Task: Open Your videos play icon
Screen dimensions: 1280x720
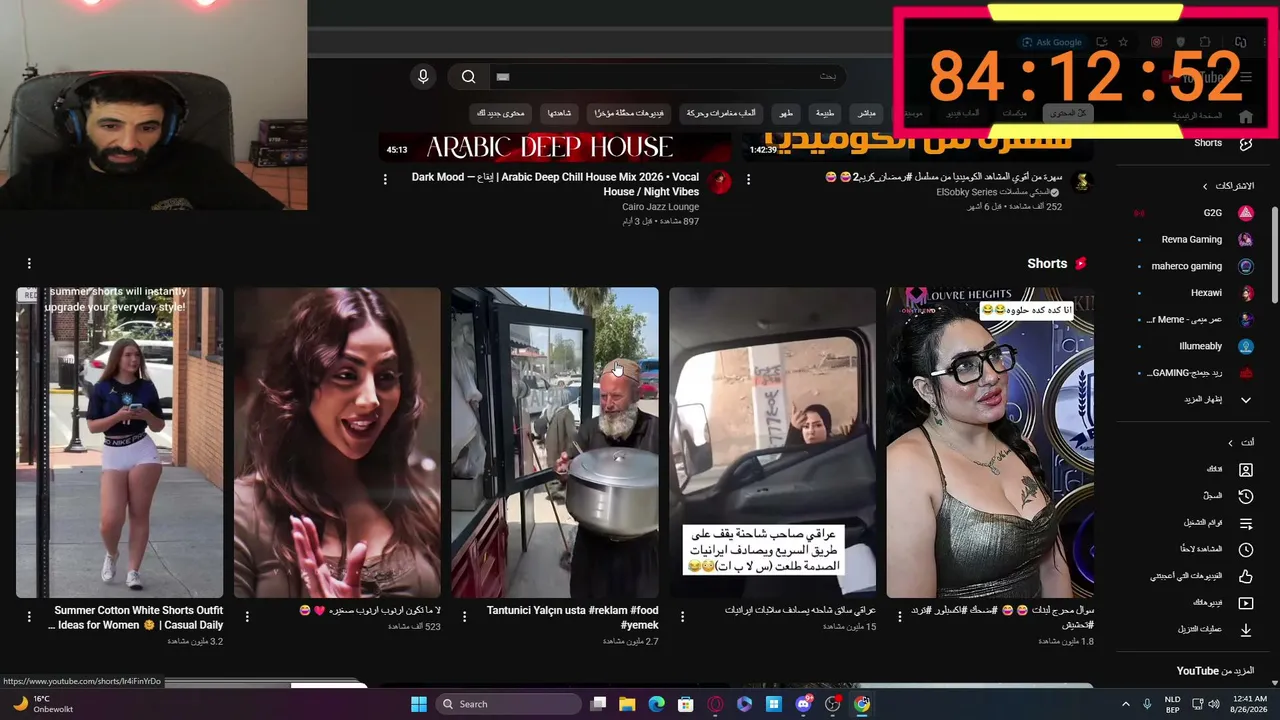Action: pyautogui.click(x=1246, y=603)
